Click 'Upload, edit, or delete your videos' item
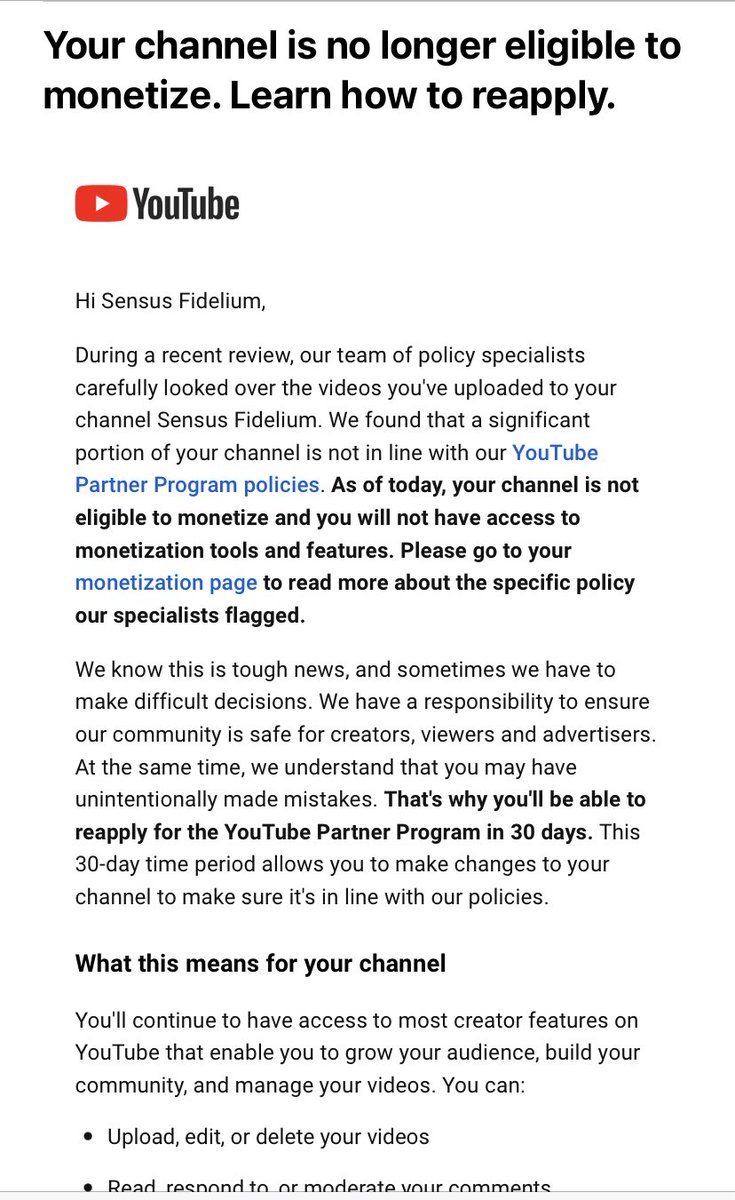 268,1136
